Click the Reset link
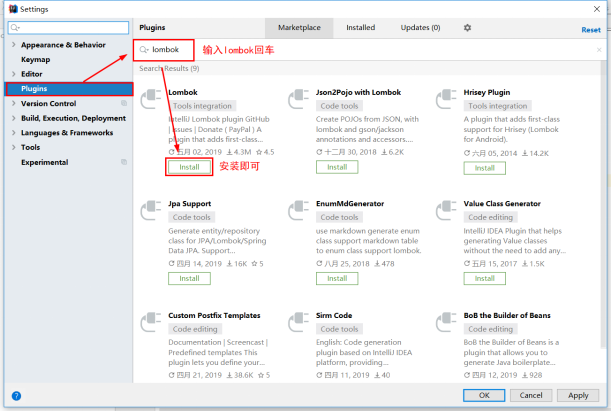The width and height of the screenshot is (612, 411). pyautogui.click(x=591, y=30)
